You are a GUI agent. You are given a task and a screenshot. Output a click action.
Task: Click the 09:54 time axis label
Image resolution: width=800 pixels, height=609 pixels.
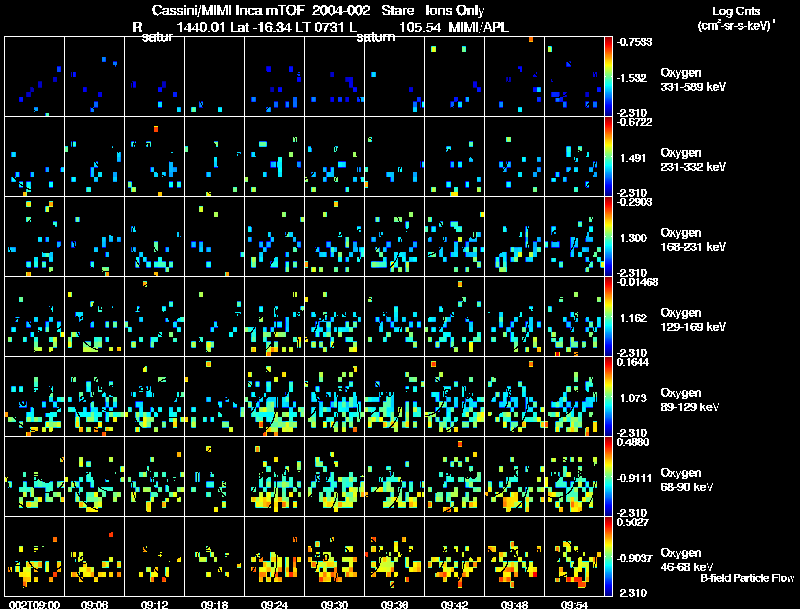(574, 604)
